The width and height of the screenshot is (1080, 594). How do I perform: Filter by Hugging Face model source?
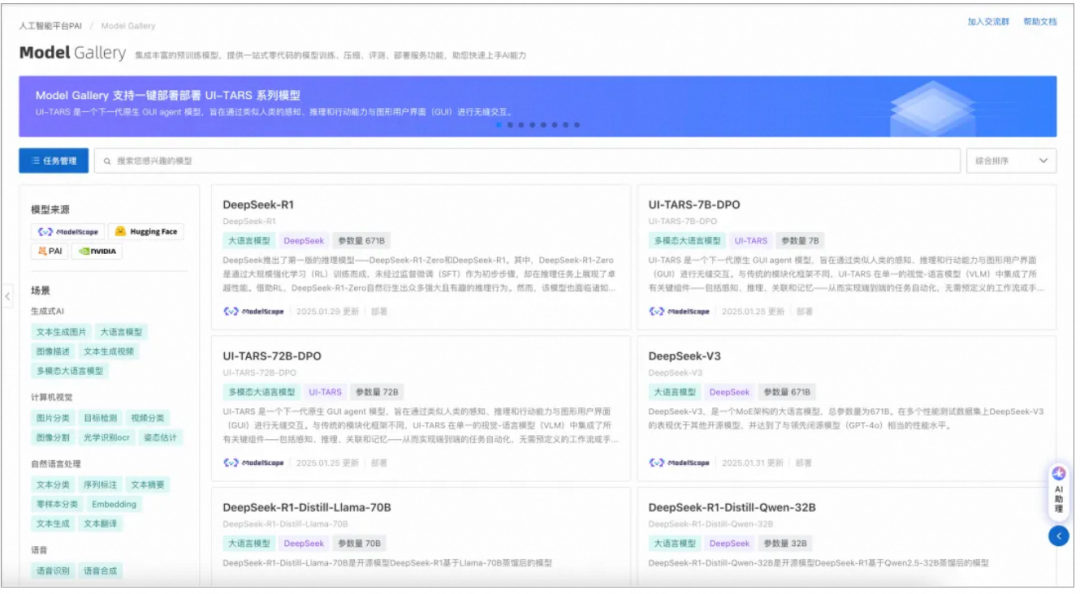click(x=145, y=231)
